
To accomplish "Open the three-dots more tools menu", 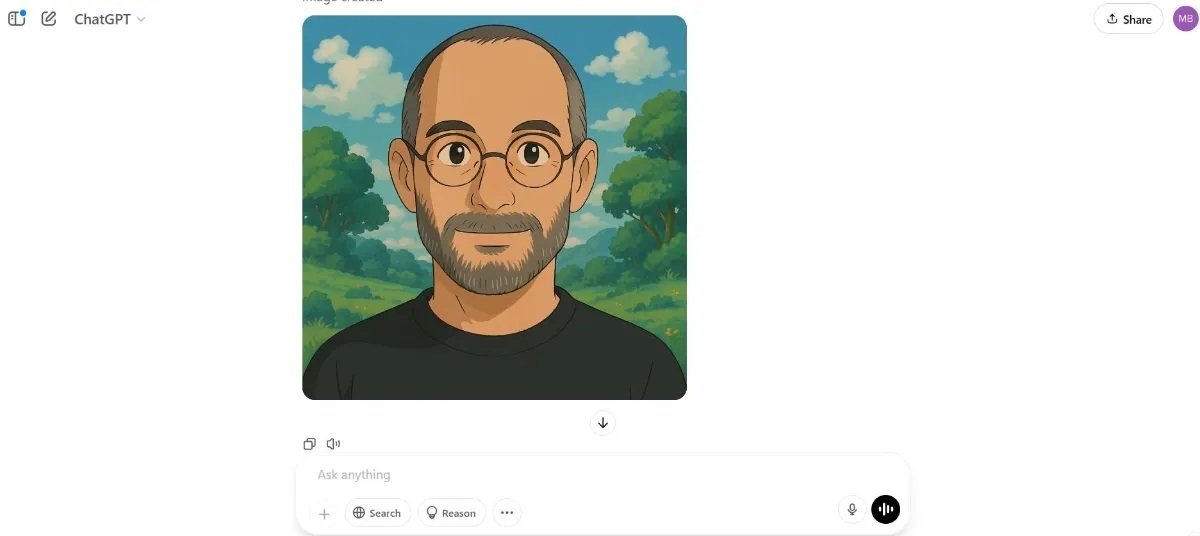I will pyautogui.click(x=507, y=513).
